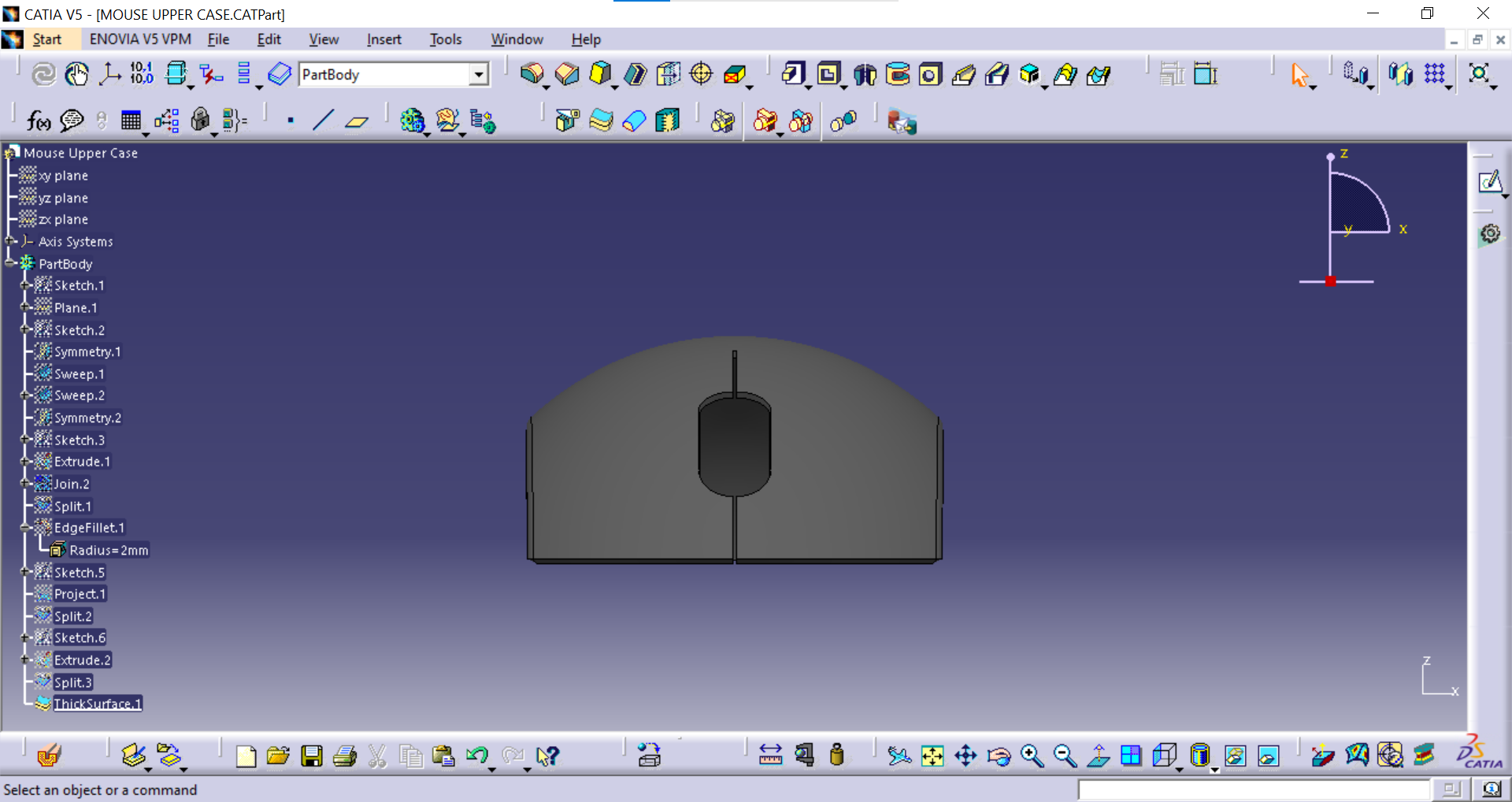The width and height of the screenshot is (1512, 802).
Task: Click the Measure Between icon
Action: coord(770,756)
